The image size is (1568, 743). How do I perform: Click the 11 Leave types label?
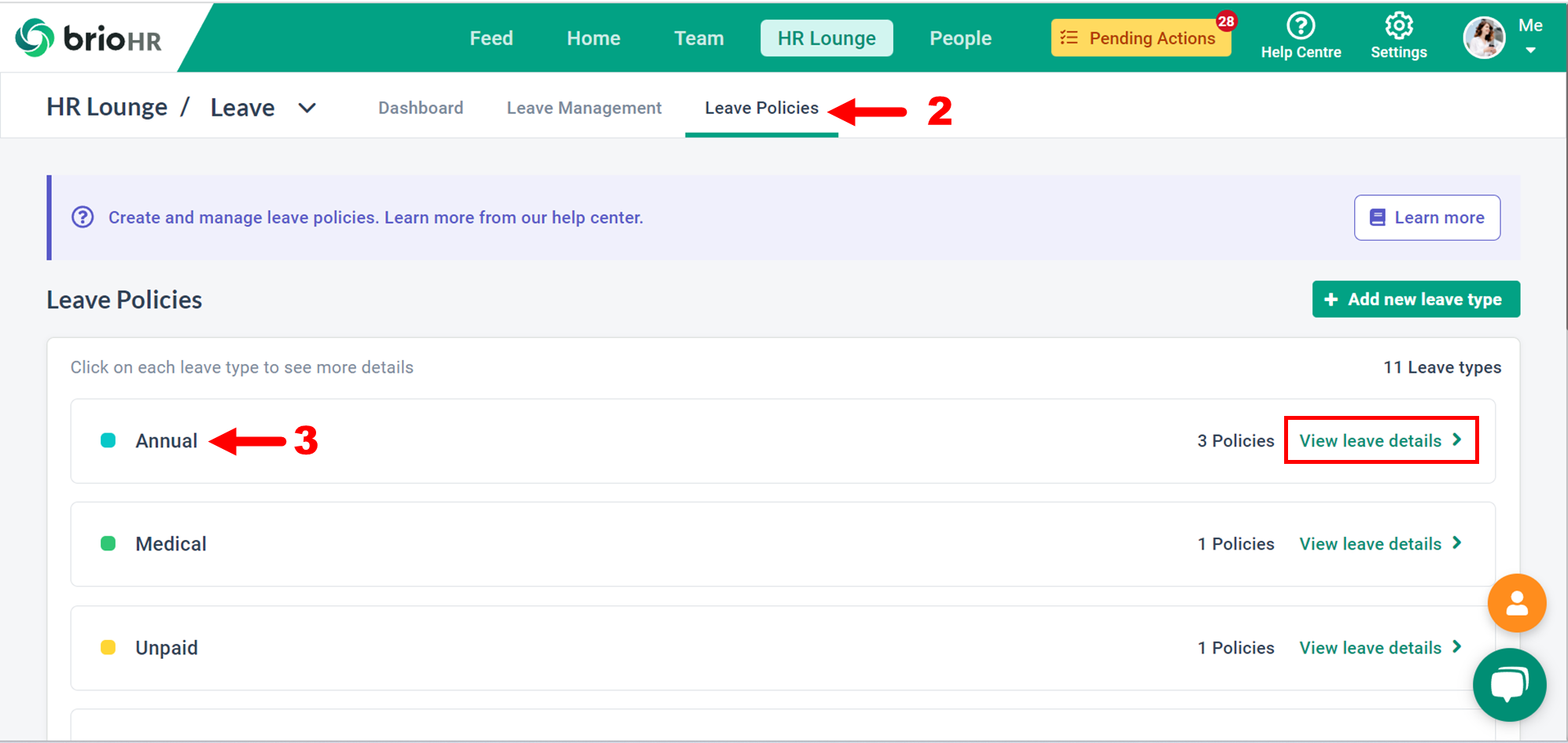click(1442, 367)
